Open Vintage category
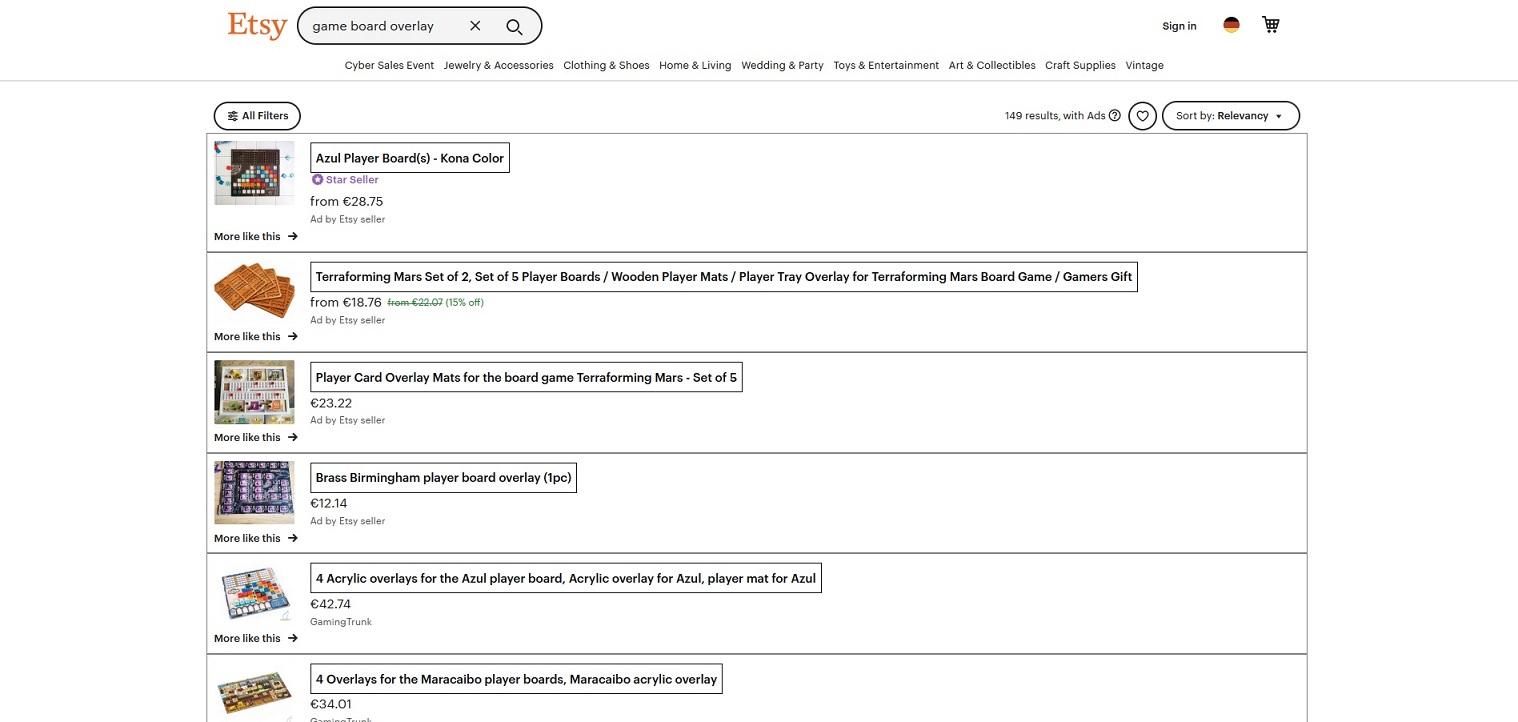 (1144, 65)
